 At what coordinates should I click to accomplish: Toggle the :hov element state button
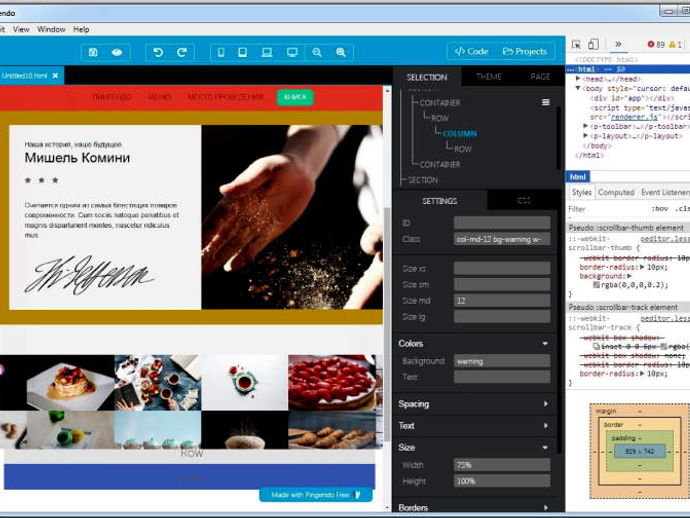660,209
